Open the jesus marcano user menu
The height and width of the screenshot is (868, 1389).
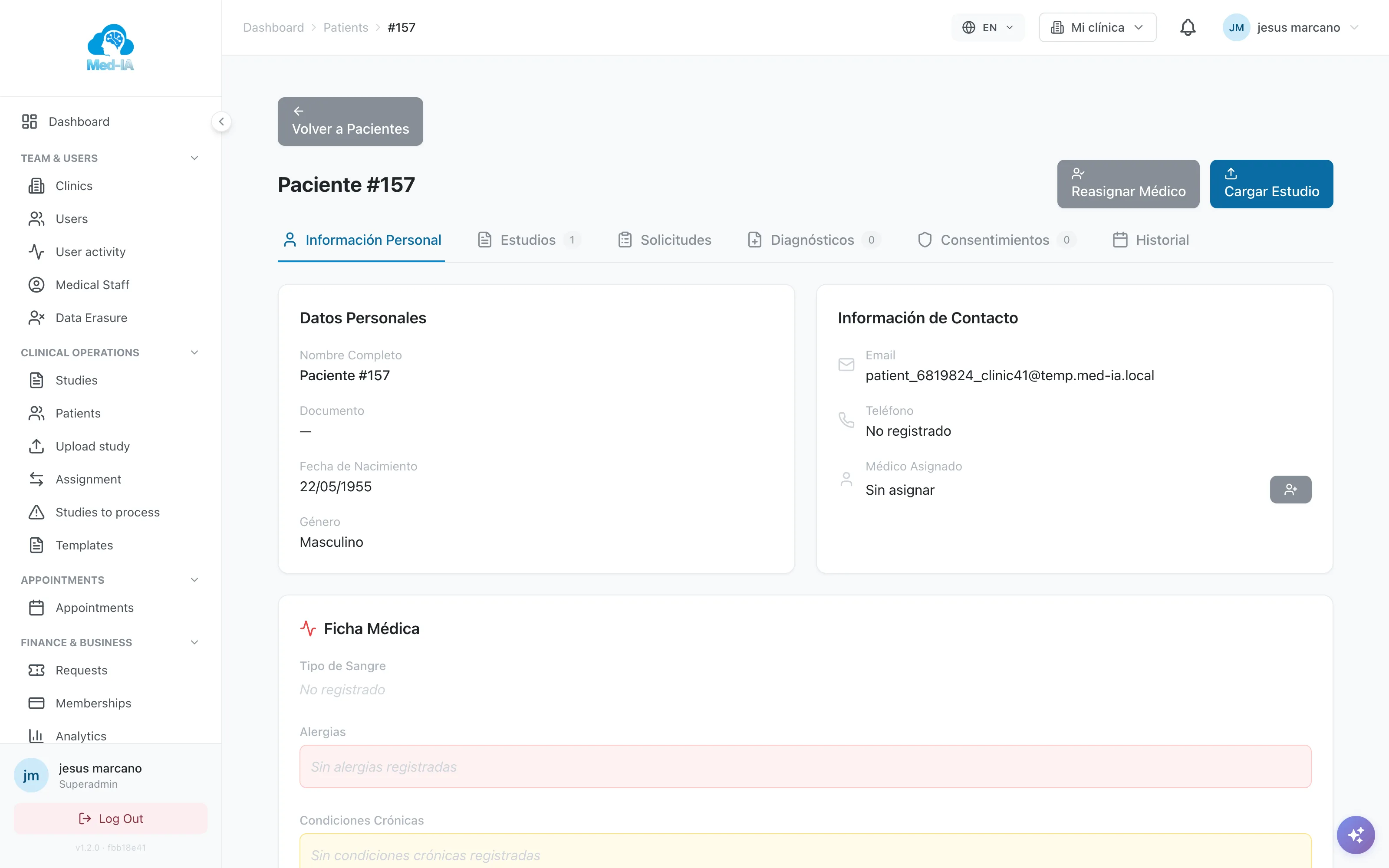(1291, 27)
